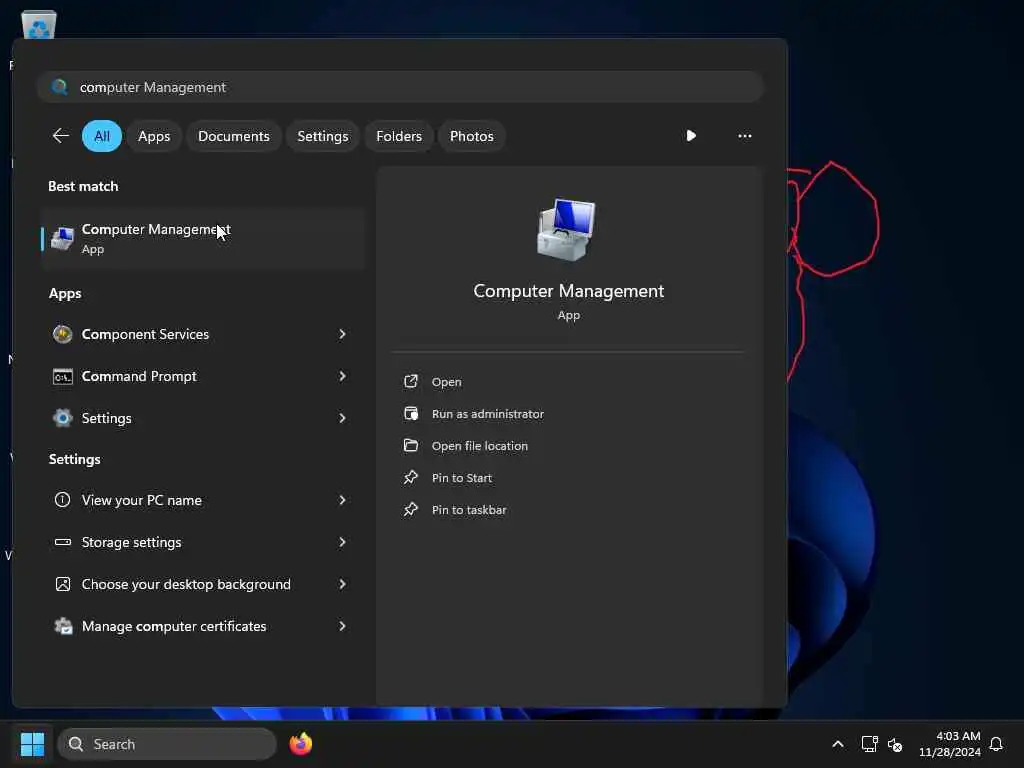Open the three-dots more options menu

[744, 136]
